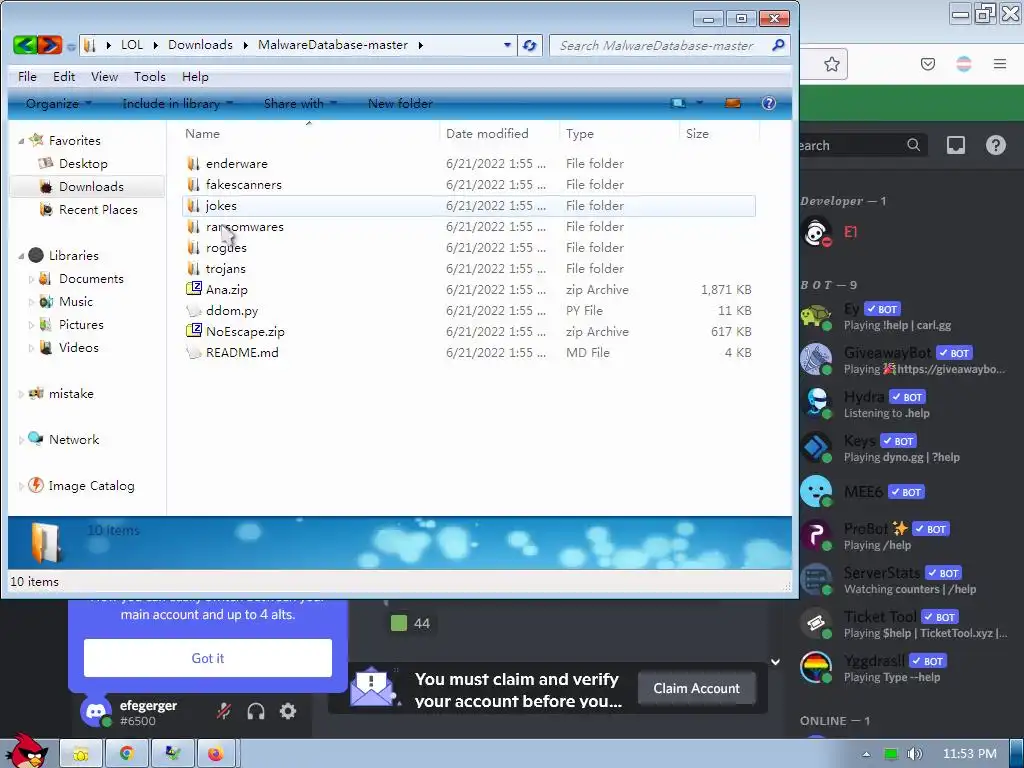
Task: Expand the Music library node
Action: (x=31, y=302)
